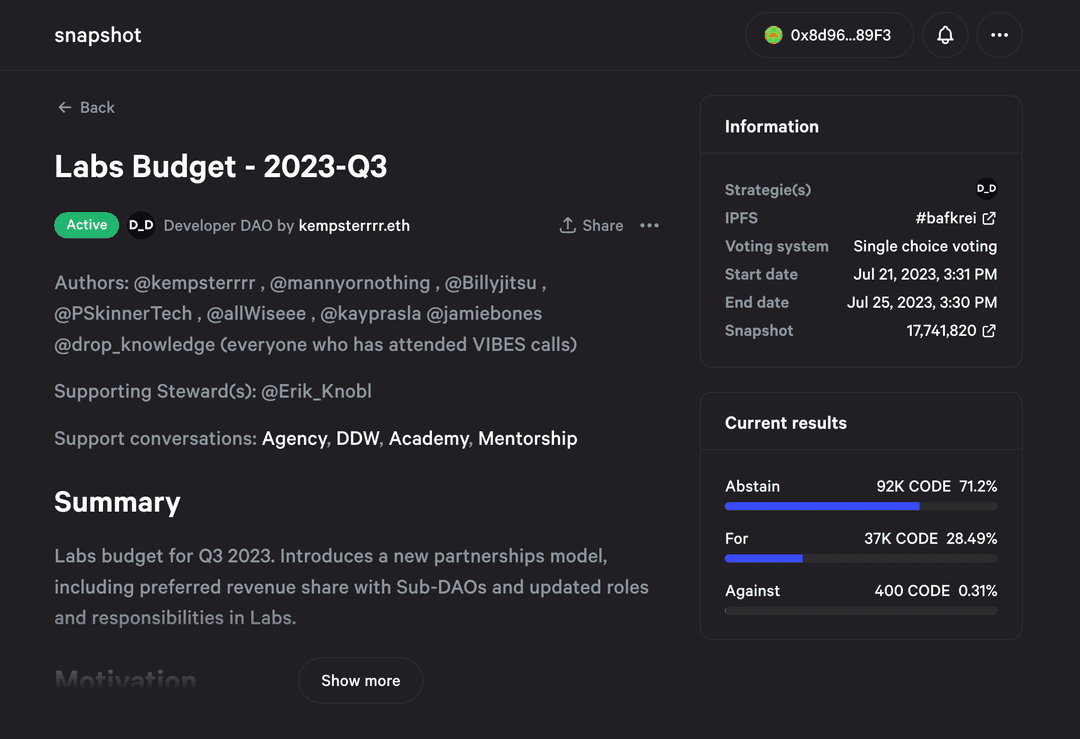Click the Information panel heading

[771, 127]
